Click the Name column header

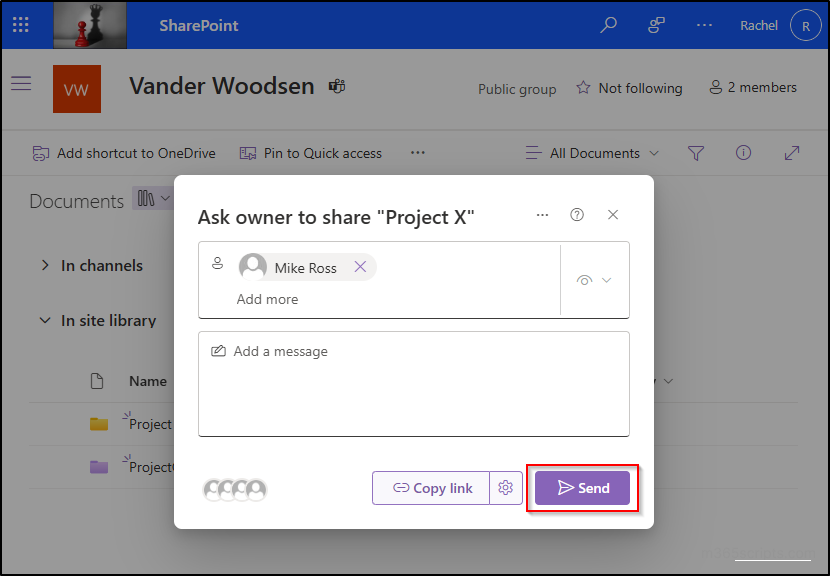(148, 381)
